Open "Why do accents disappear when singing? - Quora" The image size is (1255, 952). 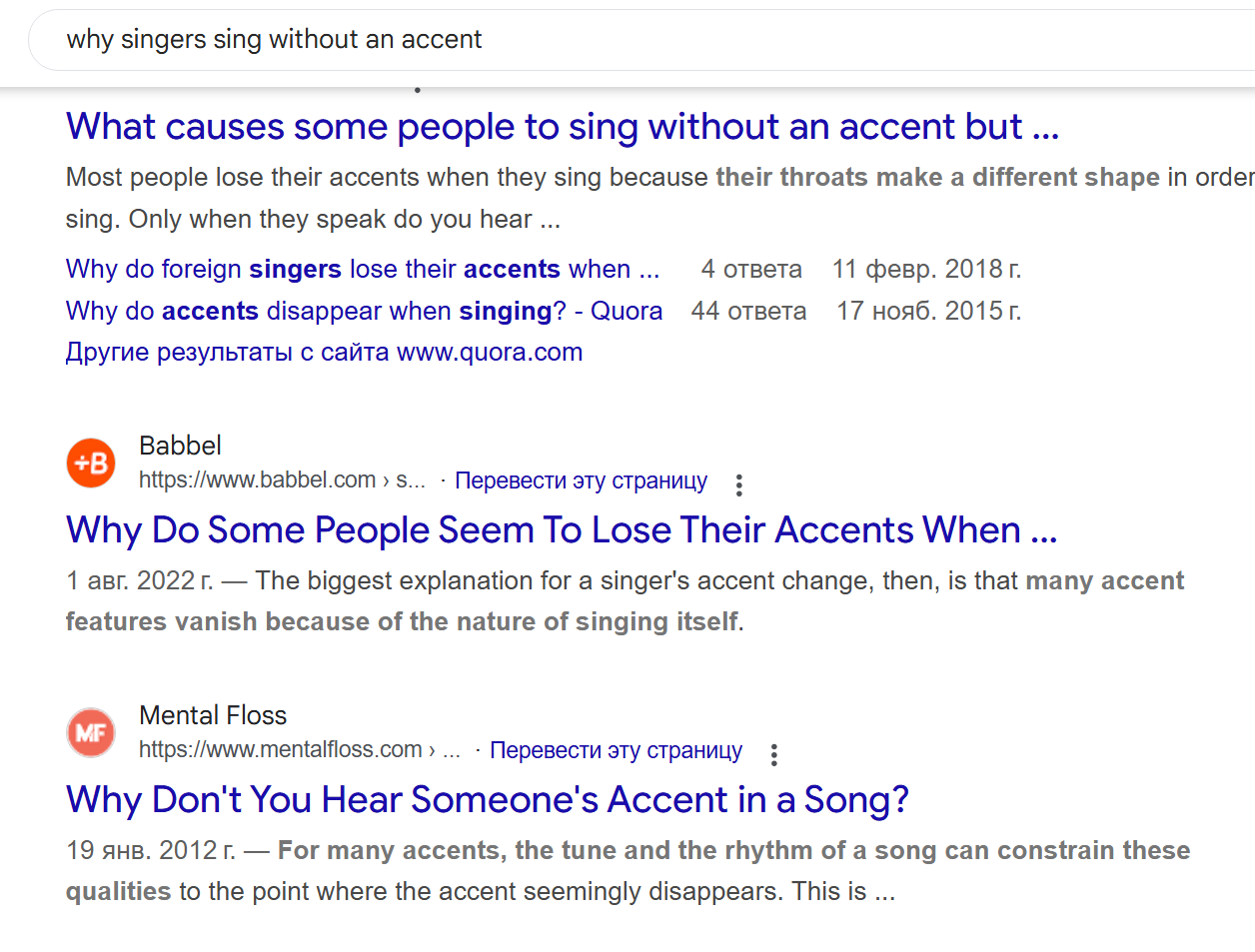[364, 312]
